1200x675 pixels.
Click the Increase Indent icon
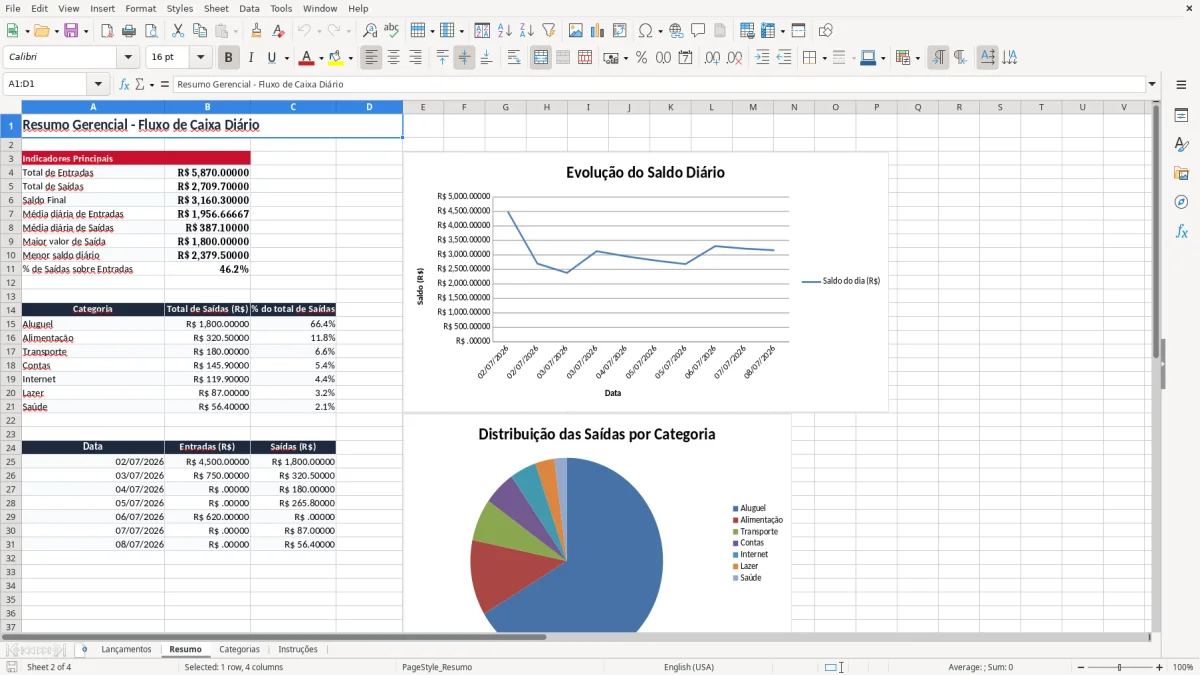click(762, 58)
